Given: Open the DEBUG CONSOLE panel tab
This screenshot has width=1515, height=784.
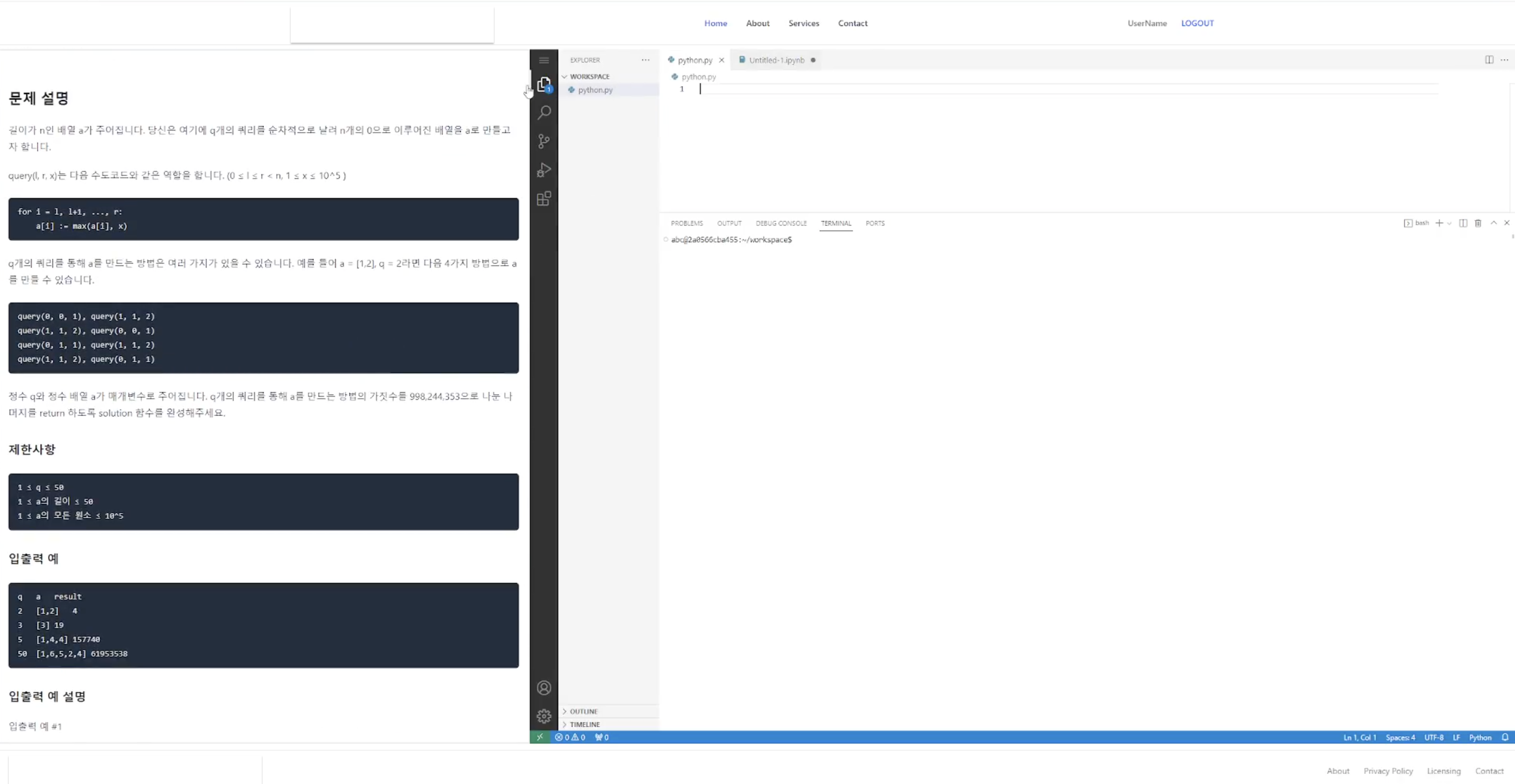Looking at the screenshot, I should [x=780, y=223].
